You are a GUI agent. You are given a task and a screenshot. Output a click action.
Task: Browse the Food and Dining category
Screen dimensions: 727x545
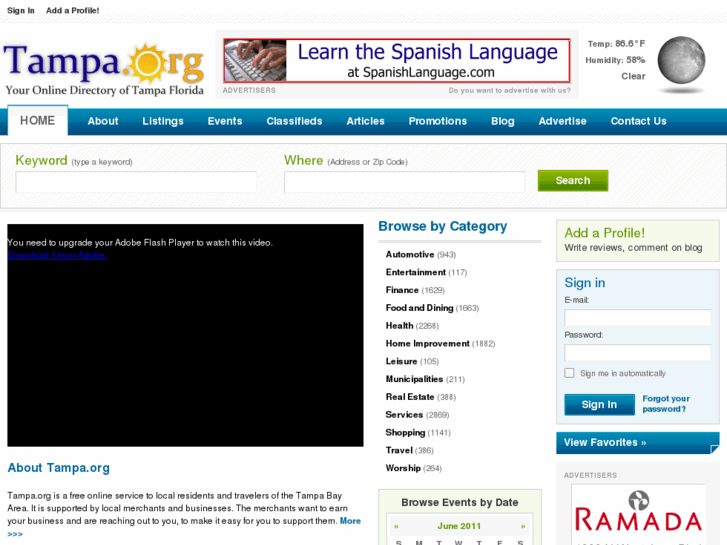point(420,308)
